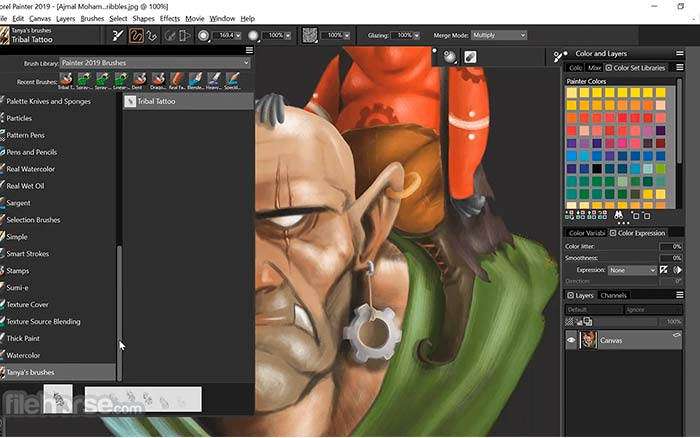
Task: Select the Dent recent brush icon
Action: click(x=139, y=79)
